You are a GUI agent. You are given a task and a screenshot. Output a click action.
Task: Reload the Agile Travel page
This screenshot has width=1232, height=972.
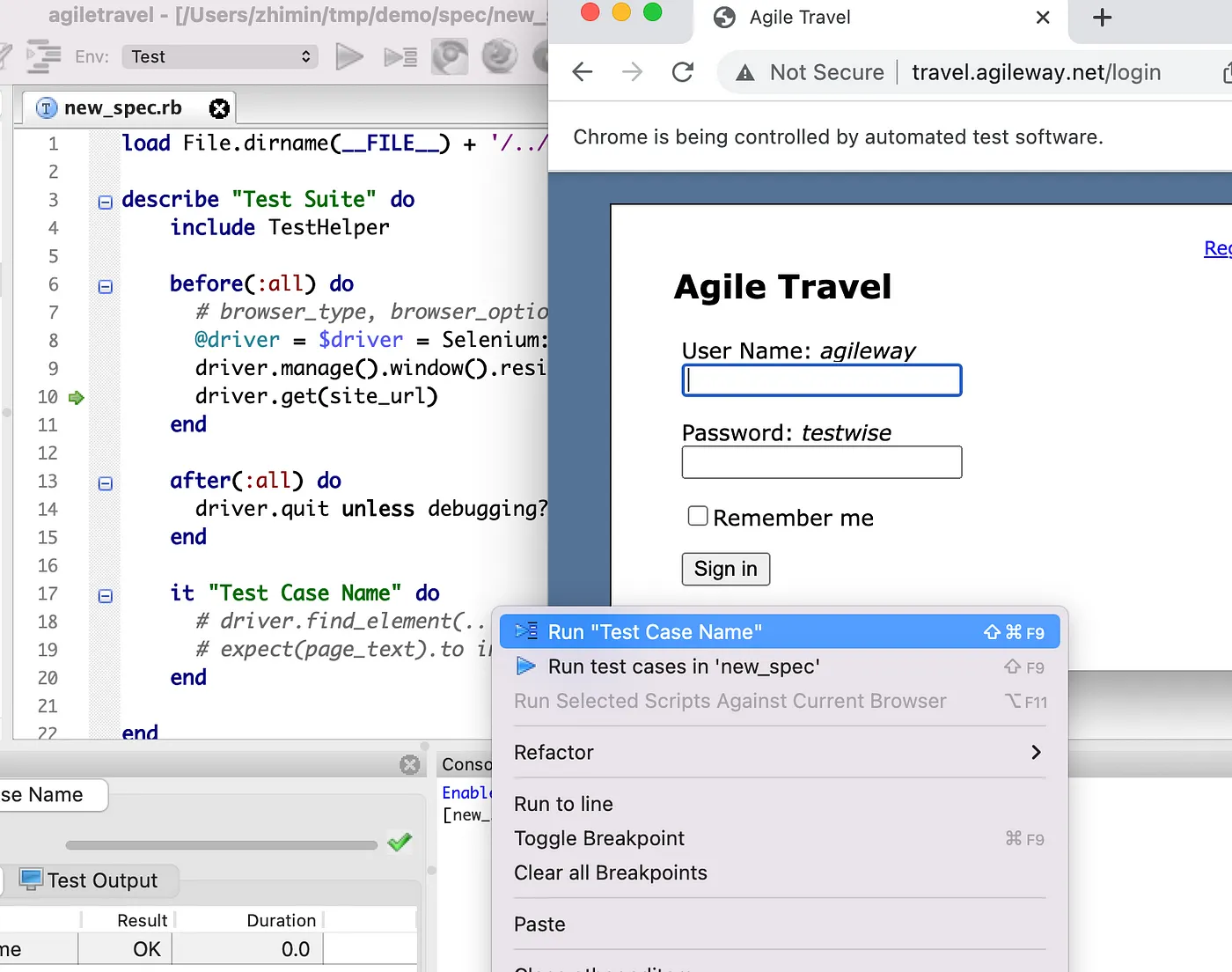(x=683, y=72)
